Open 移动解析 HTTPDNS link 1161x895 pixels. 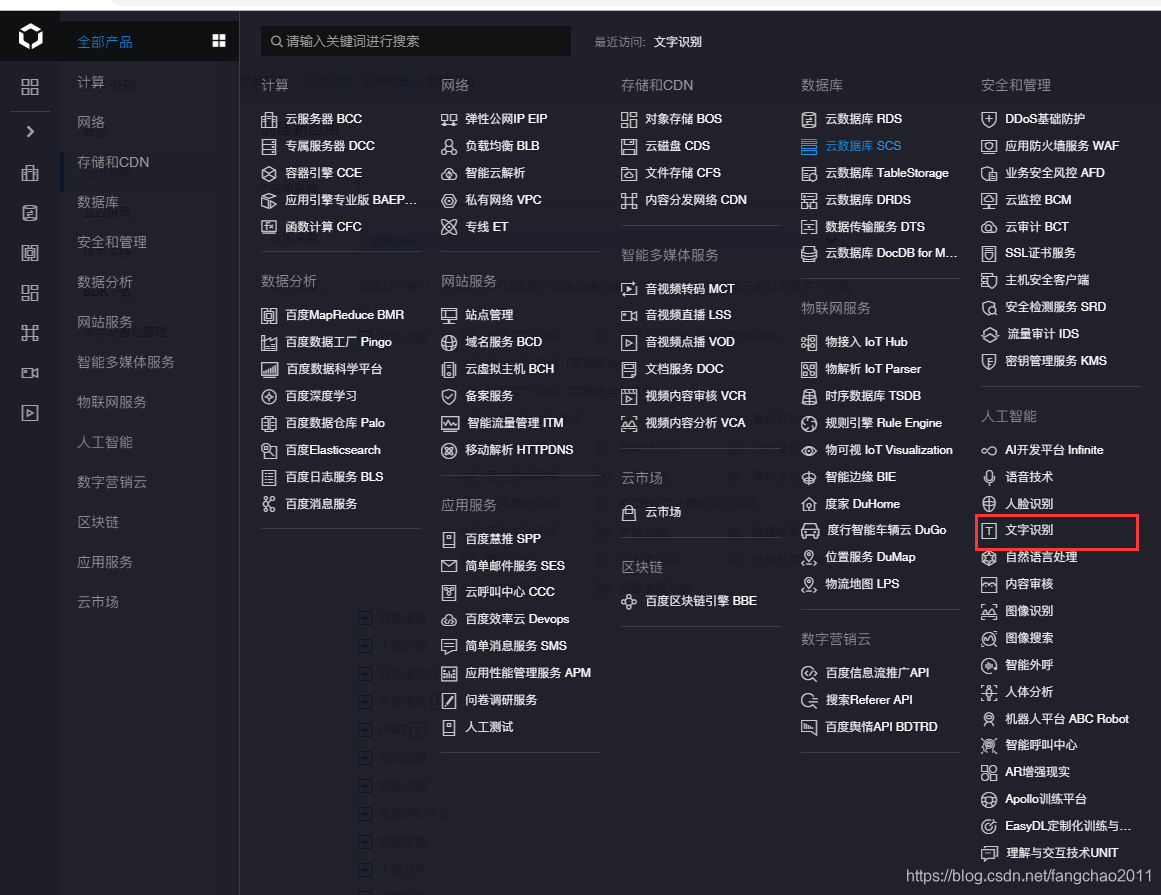519,450
